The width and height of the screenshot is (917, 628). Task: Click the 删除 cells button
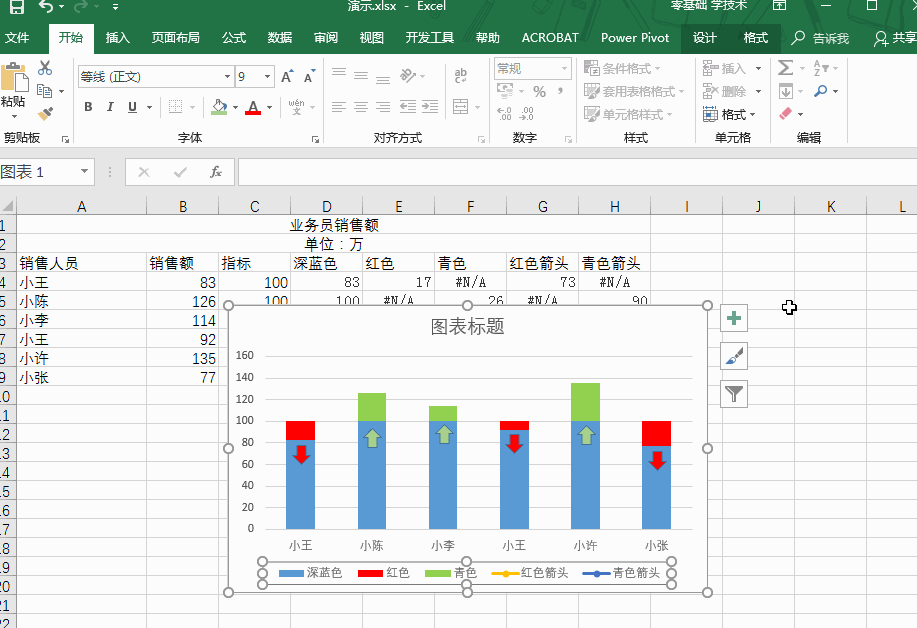point(724,91)
